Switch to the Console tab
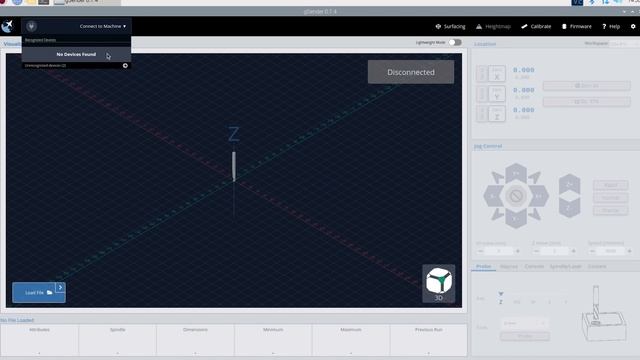This screenshot has width=640, height=360. [534, 267]
